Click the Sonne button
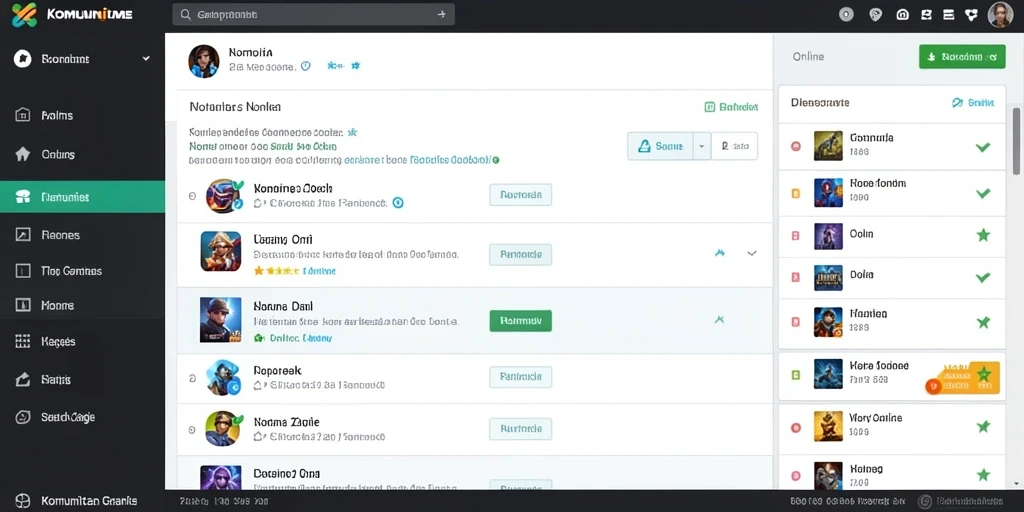Screen dimensions: 1024x512 (x=660, y=146)
